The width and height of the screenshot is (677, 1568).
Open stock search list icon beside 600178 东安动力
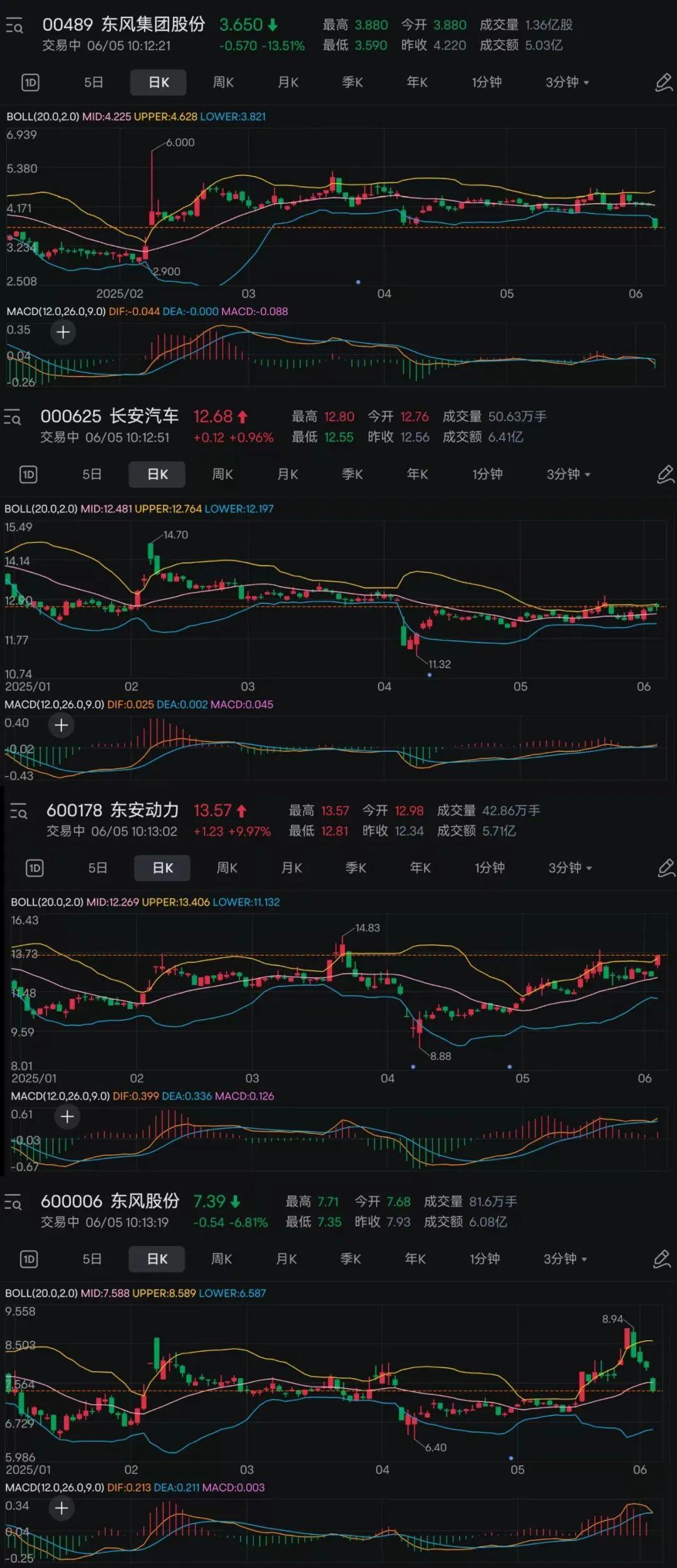[x=19, y=811]
